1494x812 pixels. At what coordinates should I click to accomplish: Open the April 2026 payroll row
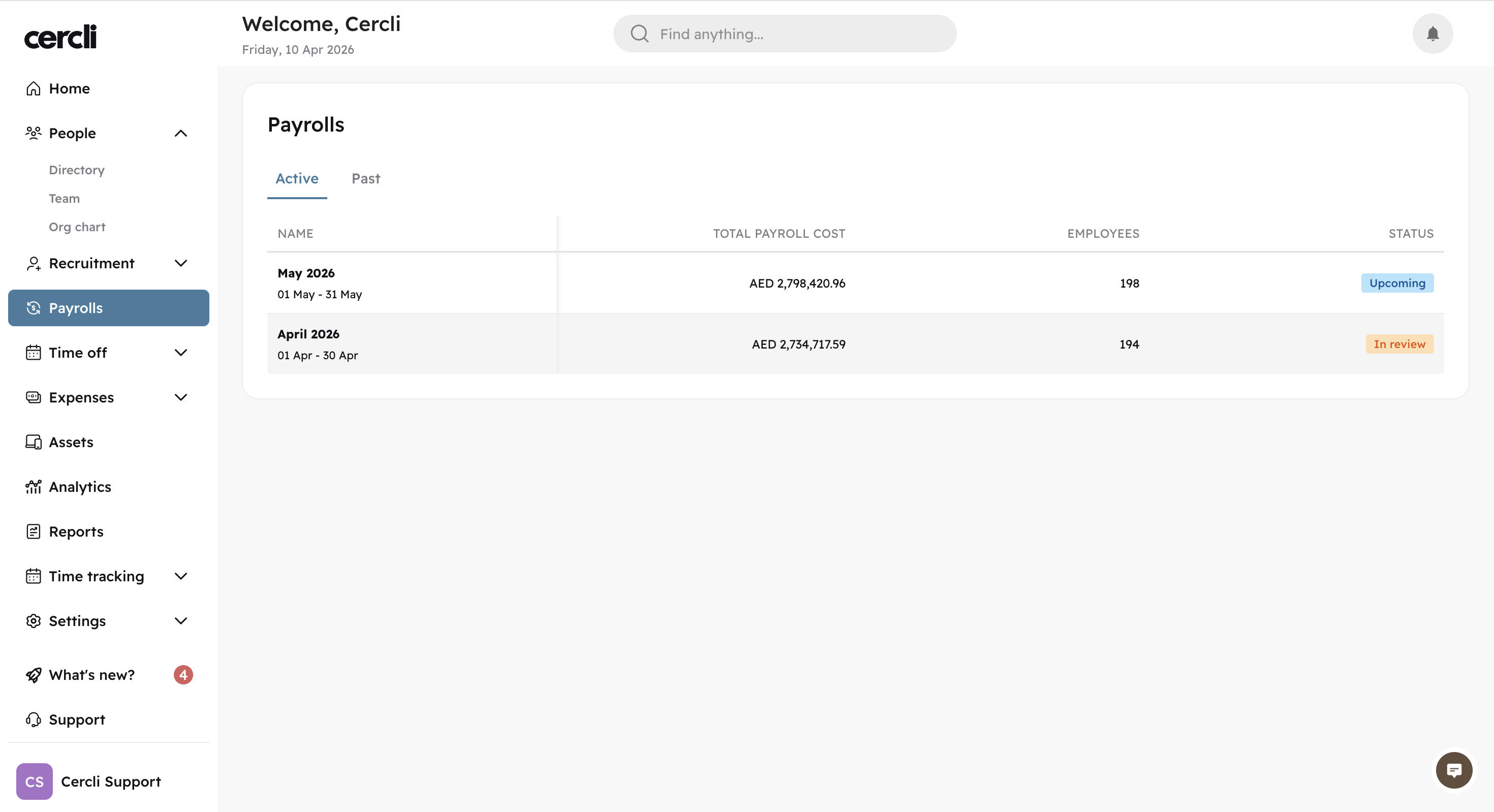click(x=308, y=335)
